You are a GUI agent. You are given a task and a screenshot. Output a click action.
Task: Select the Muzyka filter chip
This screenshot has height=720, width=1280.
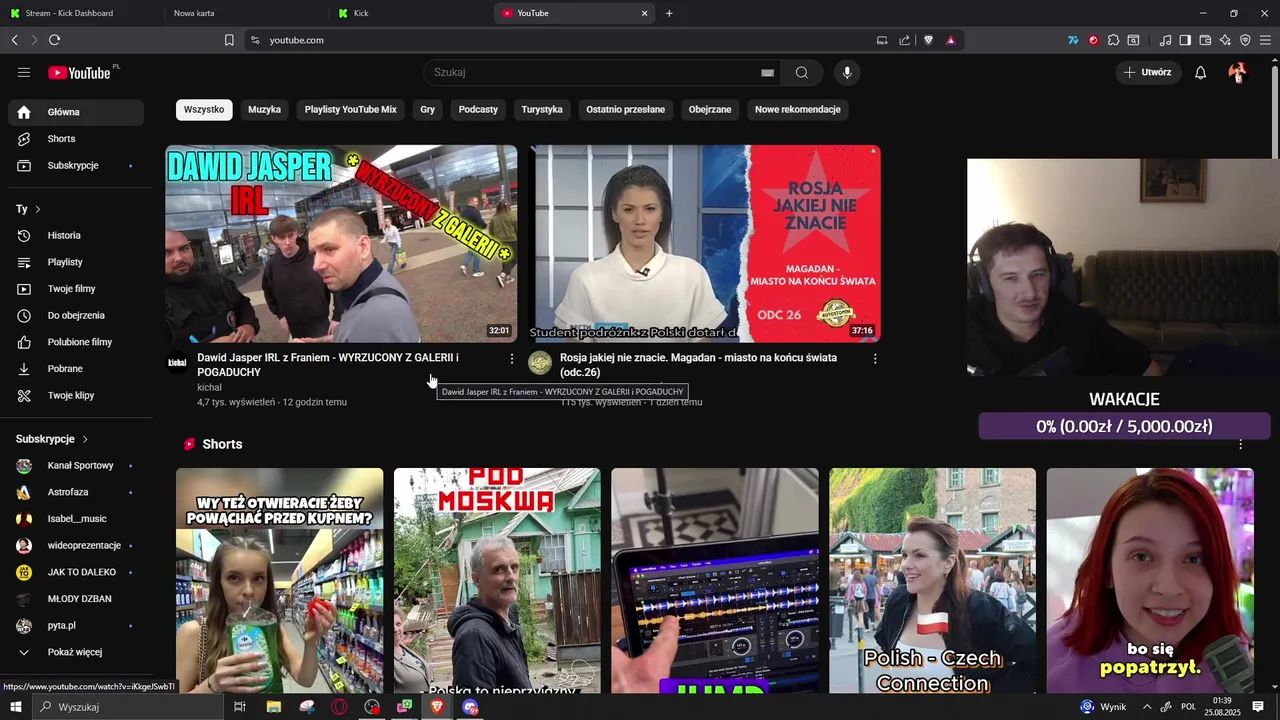point(265,109)
